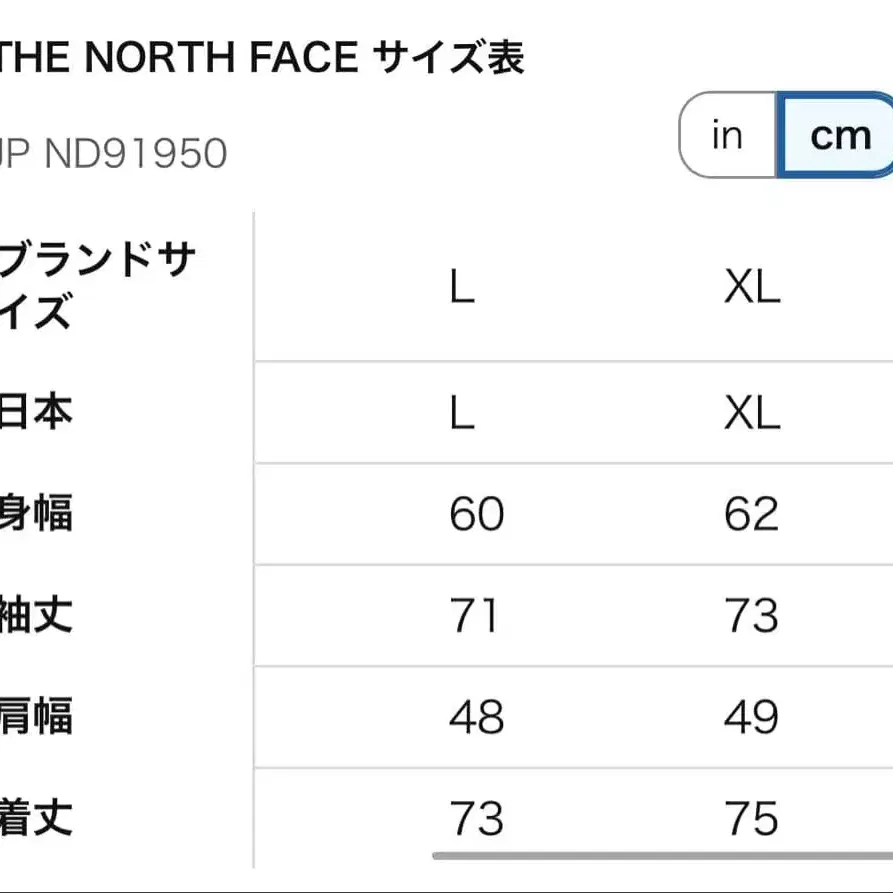Select the 71 sleeve length value
Image resolution: width=893 pixels, height=893 pixels.
point(472,617)
